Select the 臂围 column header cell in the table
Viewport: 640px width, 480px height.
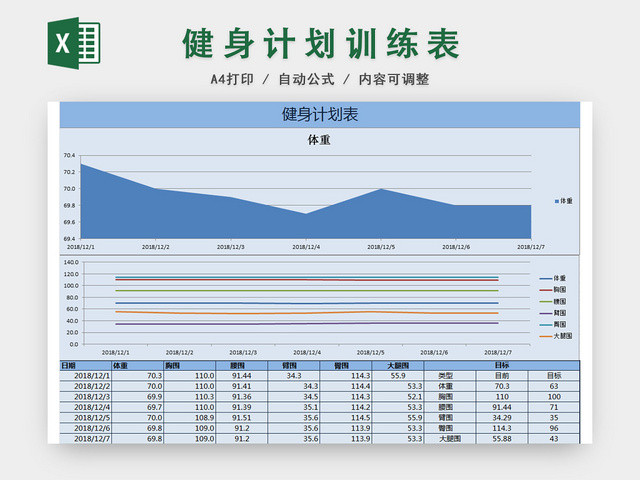293,365
